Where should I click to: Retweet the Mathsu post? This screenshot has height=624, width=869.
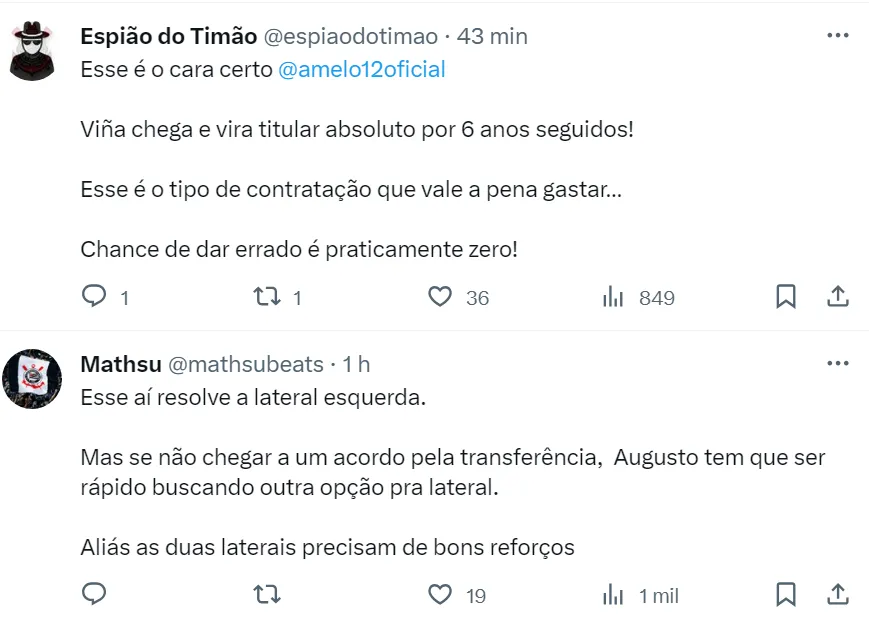click(266, 595)
